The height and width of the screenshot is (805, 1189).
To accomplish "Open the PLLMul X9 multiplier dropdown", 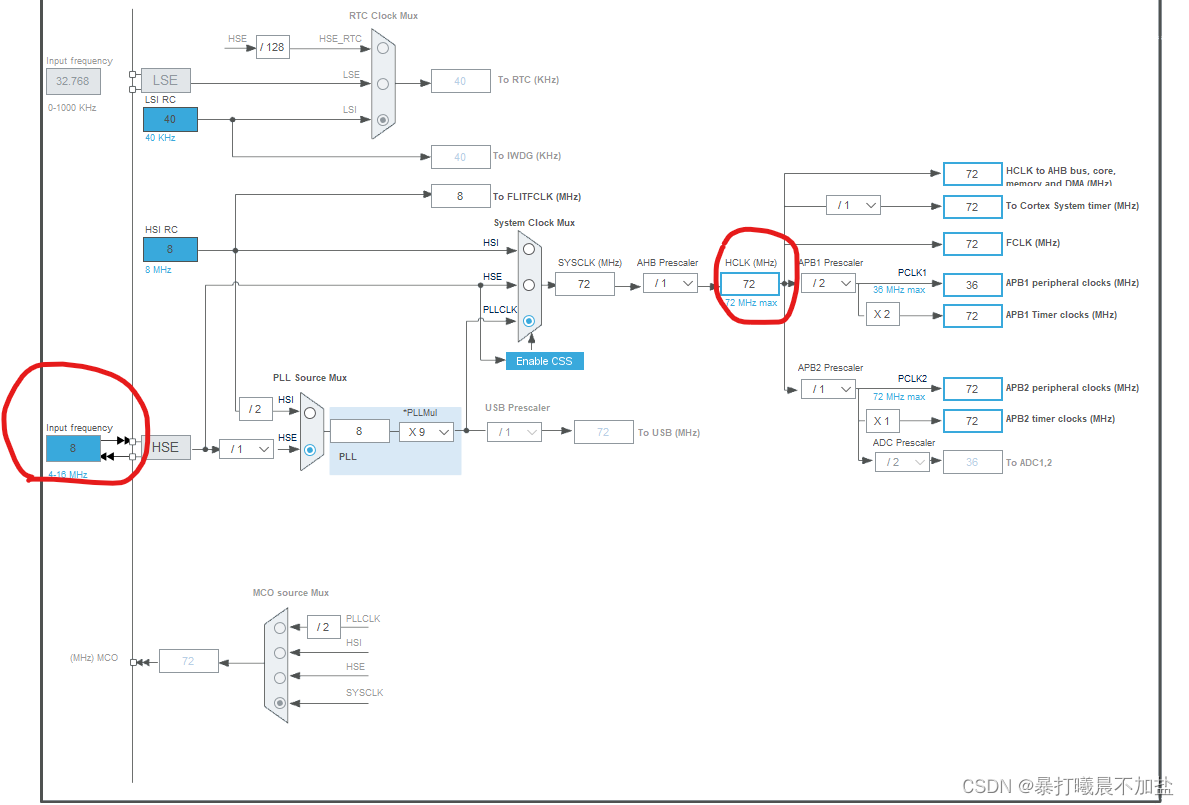I will [424, 431].
